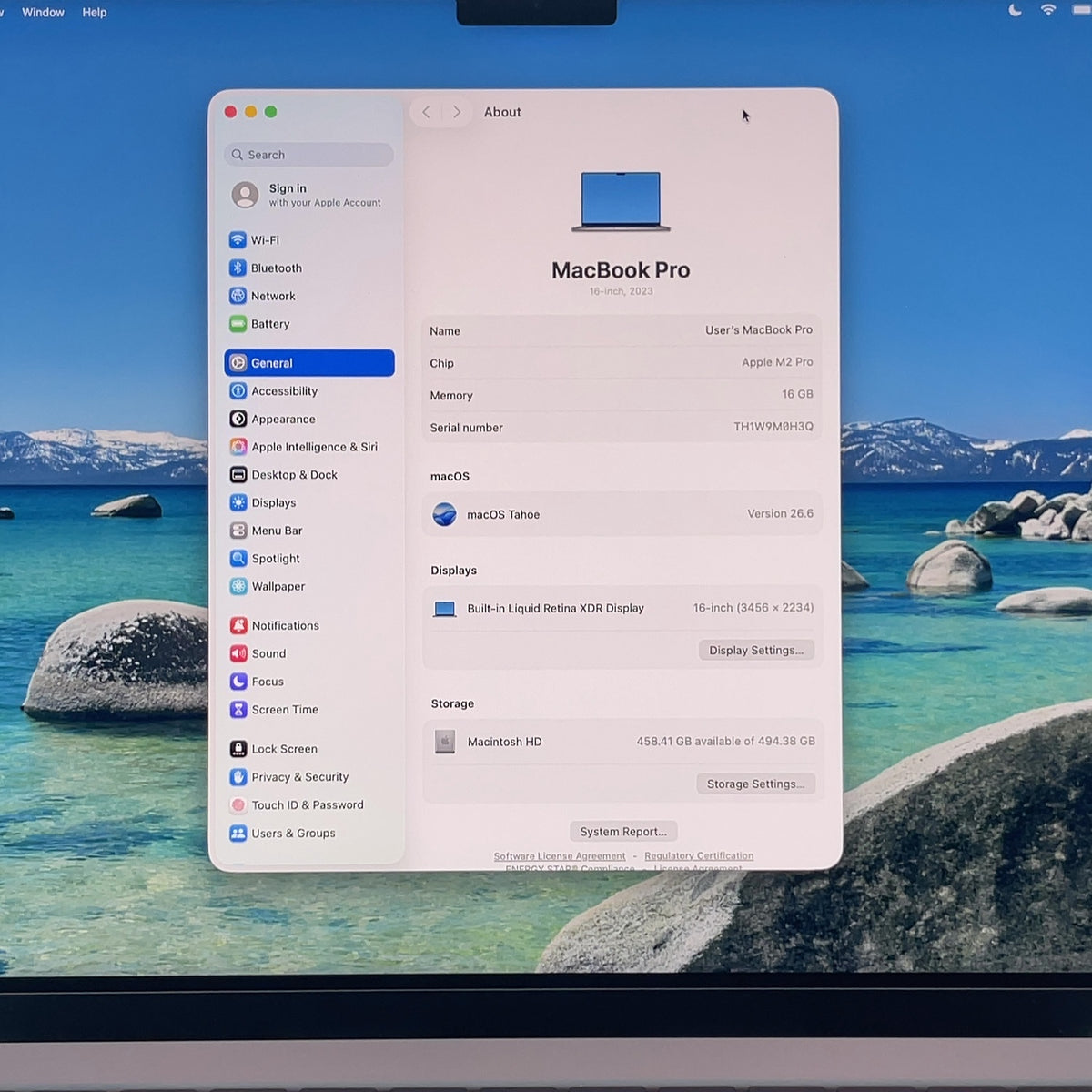Select Desktop & Dock icon
Viewport: 1092px width, 1092px height.
(238, 475)
